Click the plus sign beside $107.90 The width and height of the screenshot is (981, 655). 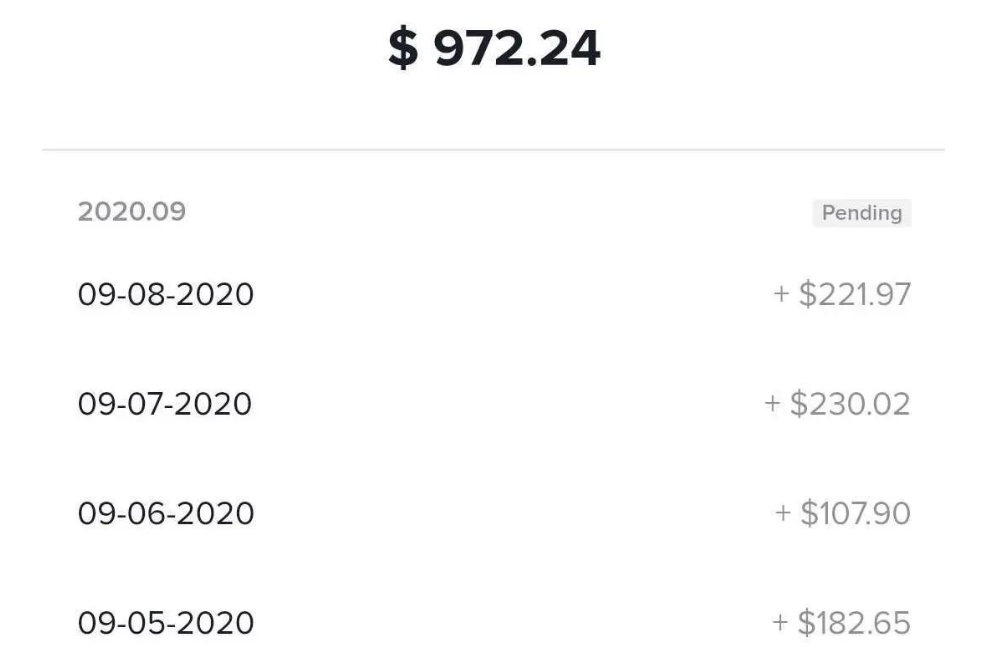coord(783,513)
